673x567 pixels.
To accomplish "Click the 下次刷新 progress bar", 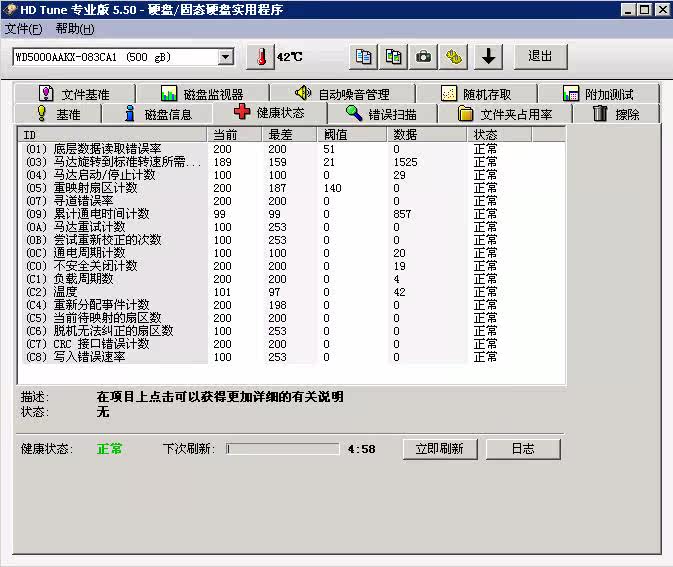I will point(282,449).
